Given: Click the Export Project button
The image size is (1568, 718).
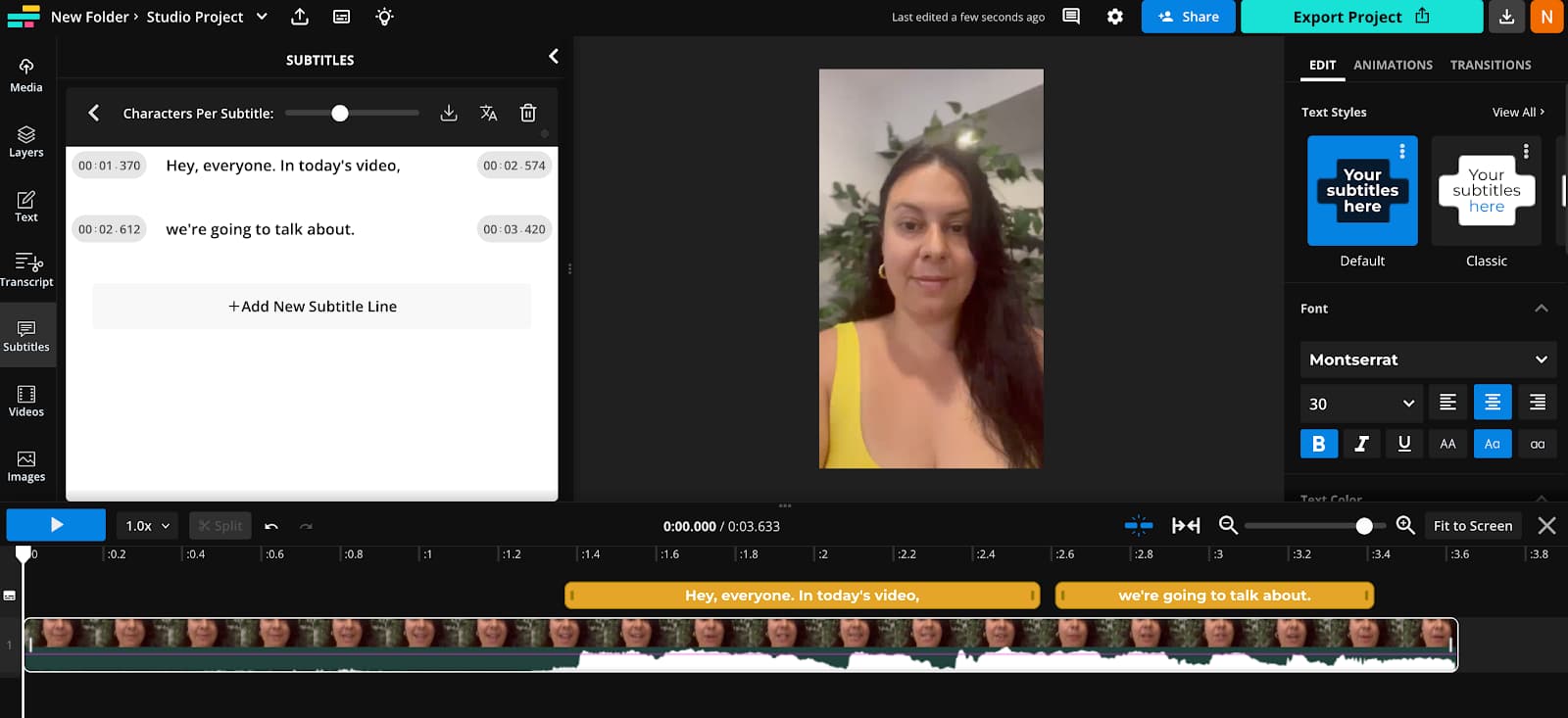Looking at the screenshot, I should pyautogui.click(x=1360, y=17).
